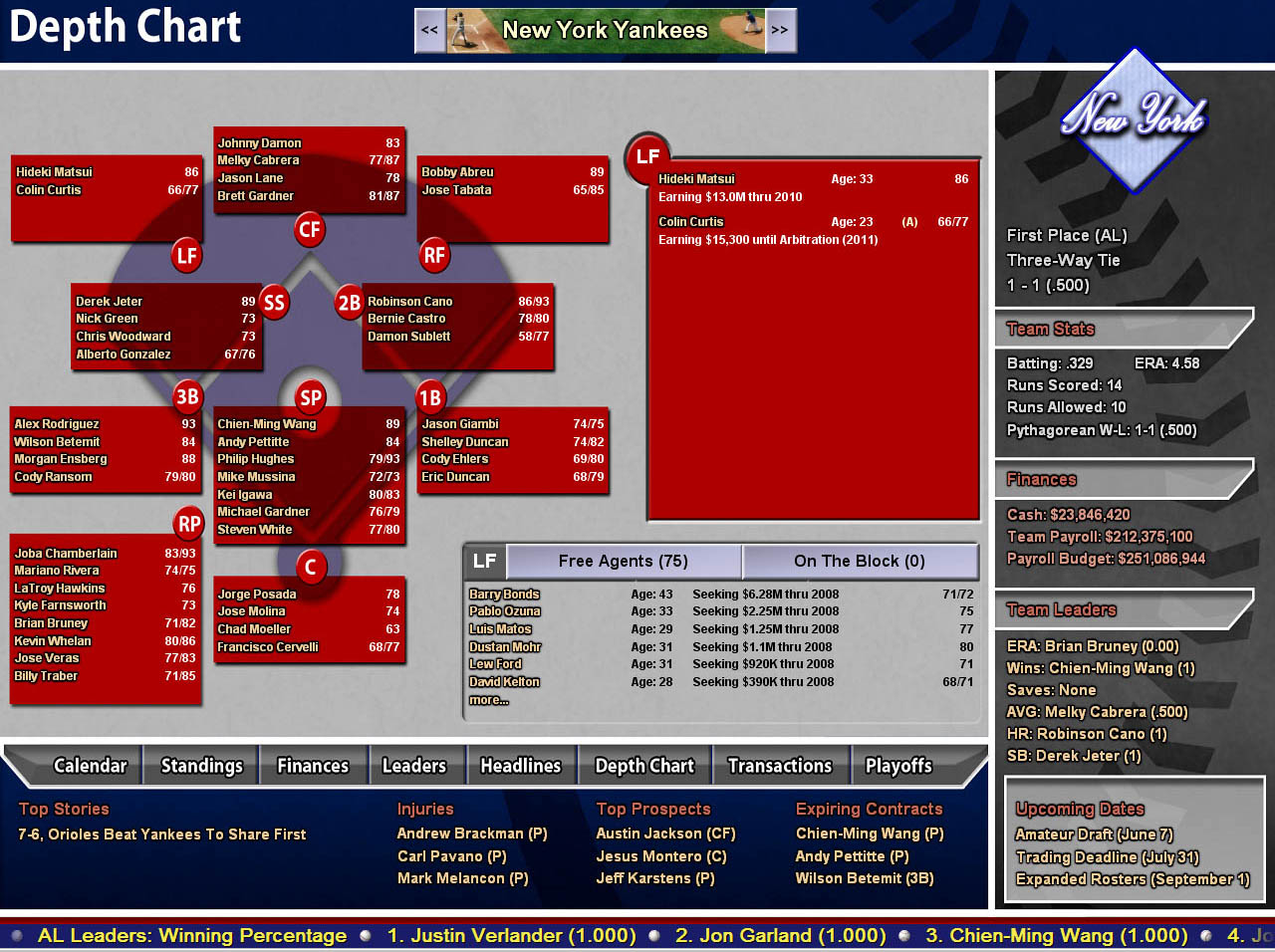Select Alex Rodriguez at third base
The image size is (1275, 952).
pos(57,424)
